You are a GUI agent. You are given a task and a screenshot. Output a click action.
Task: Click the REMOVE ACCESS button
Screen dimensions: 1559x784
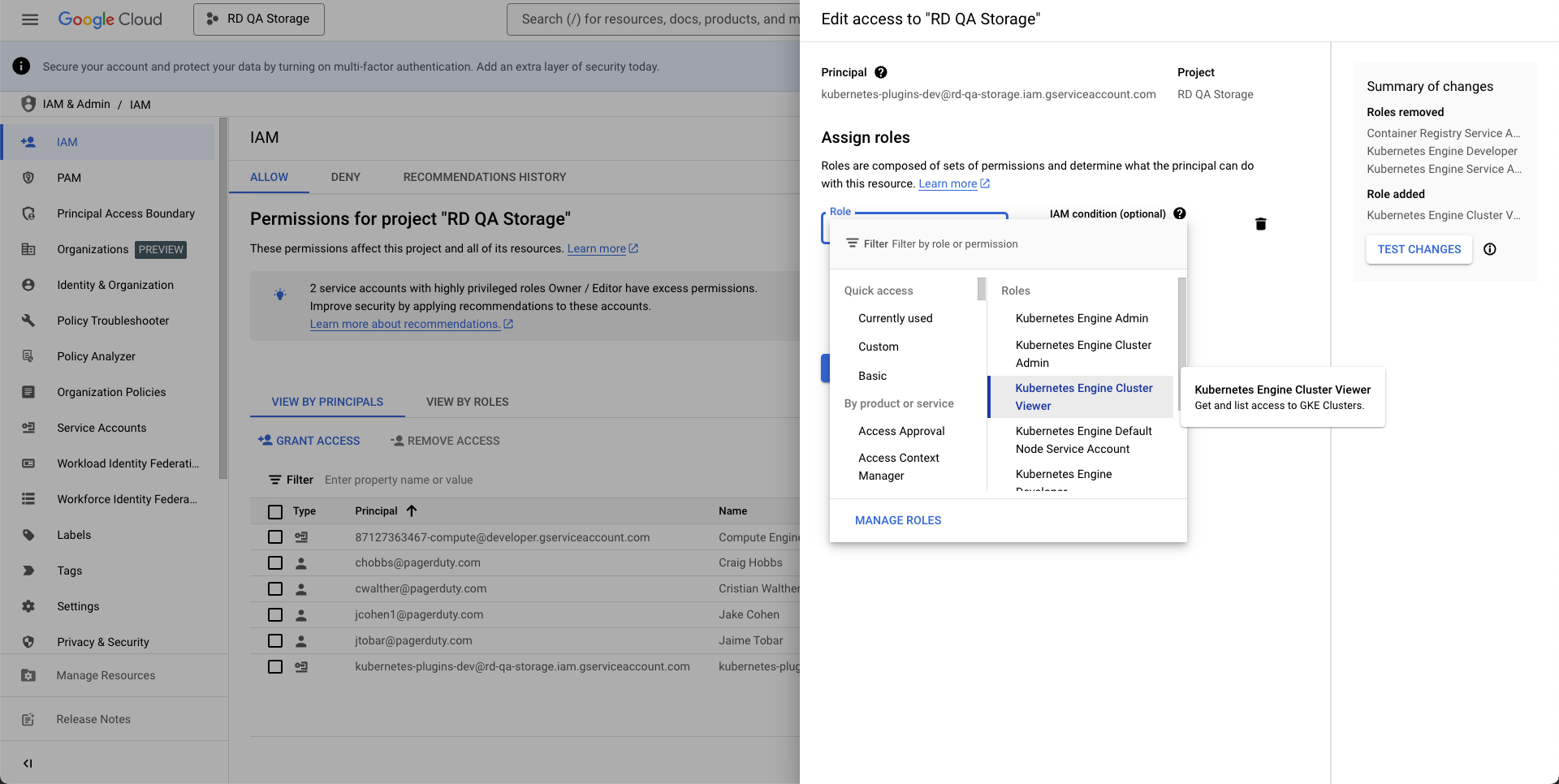coord(445,441)
